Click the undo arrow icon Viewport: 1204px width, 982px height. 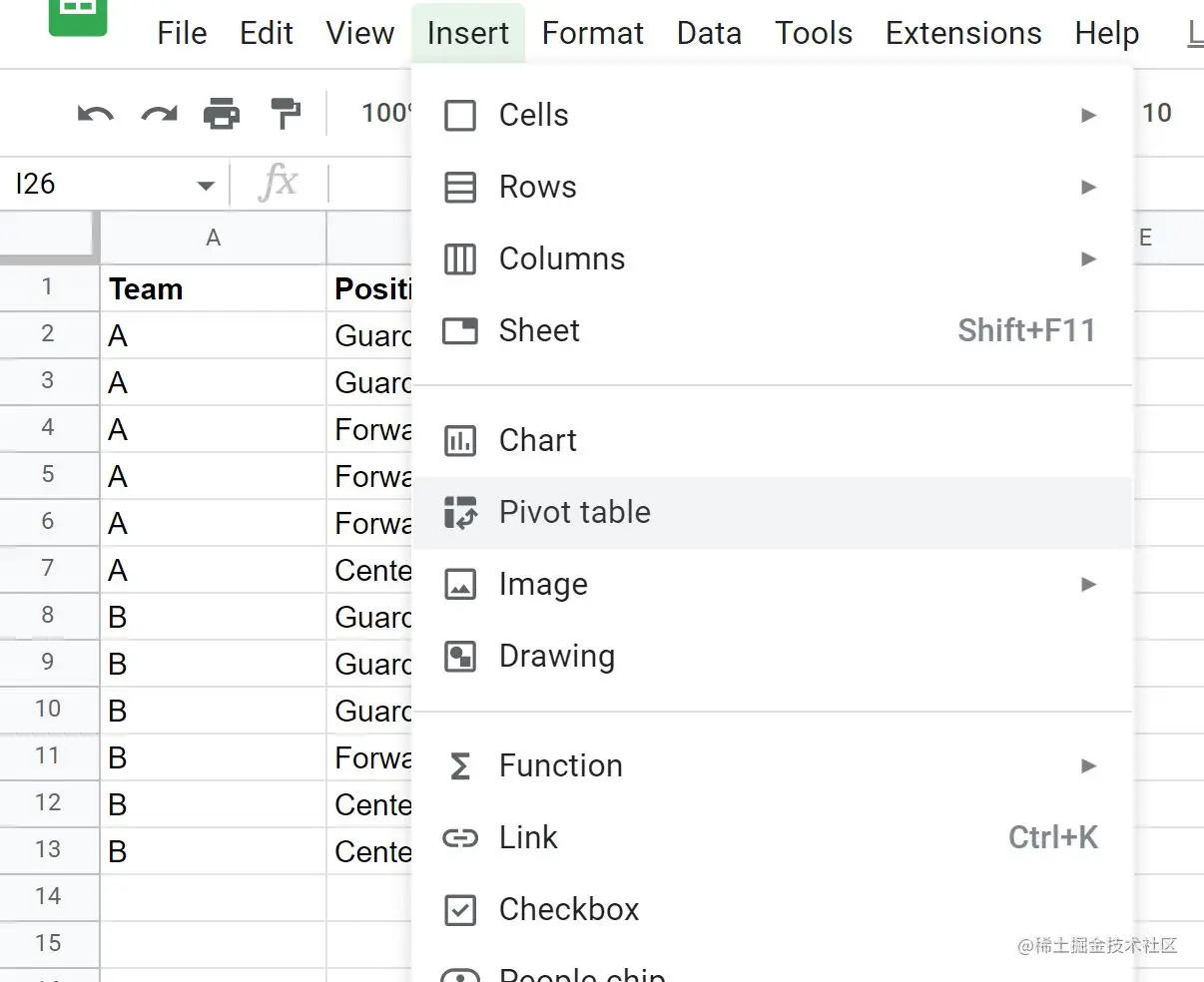point(95,114)
